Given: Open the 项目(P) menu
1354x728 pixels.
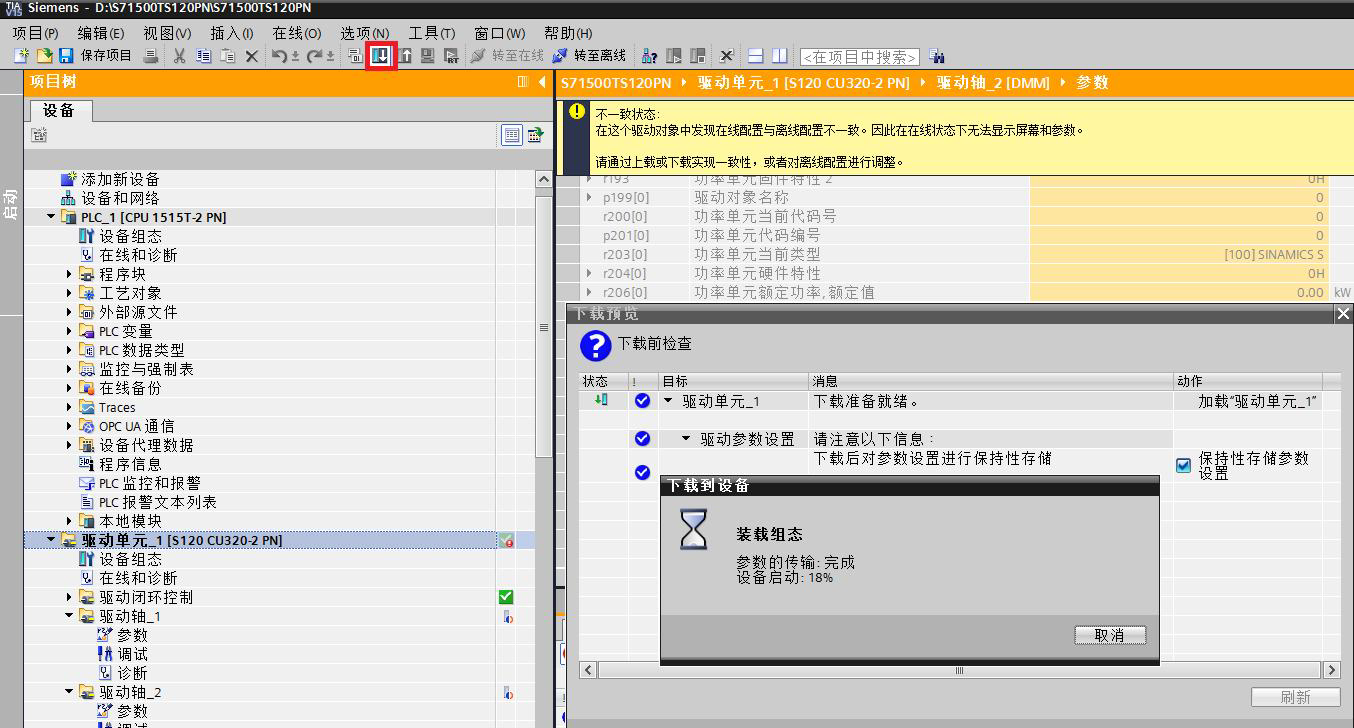Looking at the screenshot, I should click(35, 33).
